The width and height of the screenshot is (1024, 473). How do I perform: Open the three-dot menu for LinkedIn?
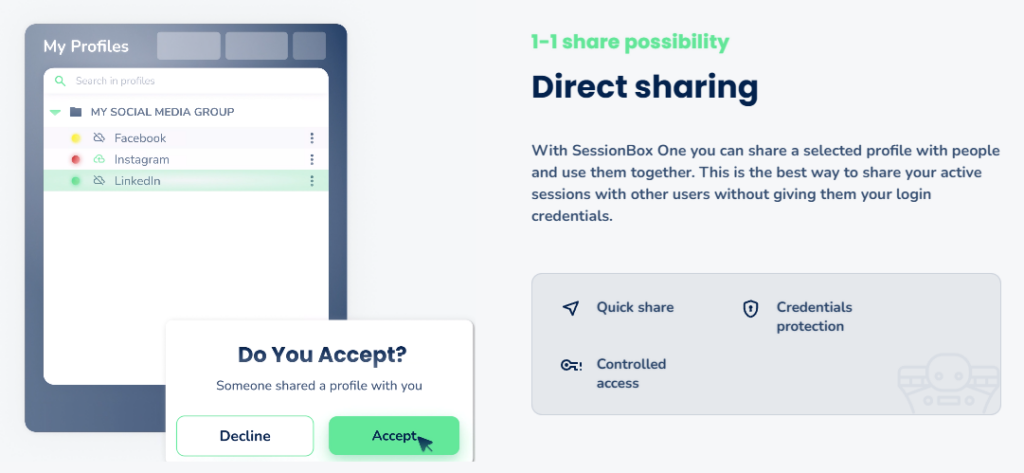tap(312, 181)
